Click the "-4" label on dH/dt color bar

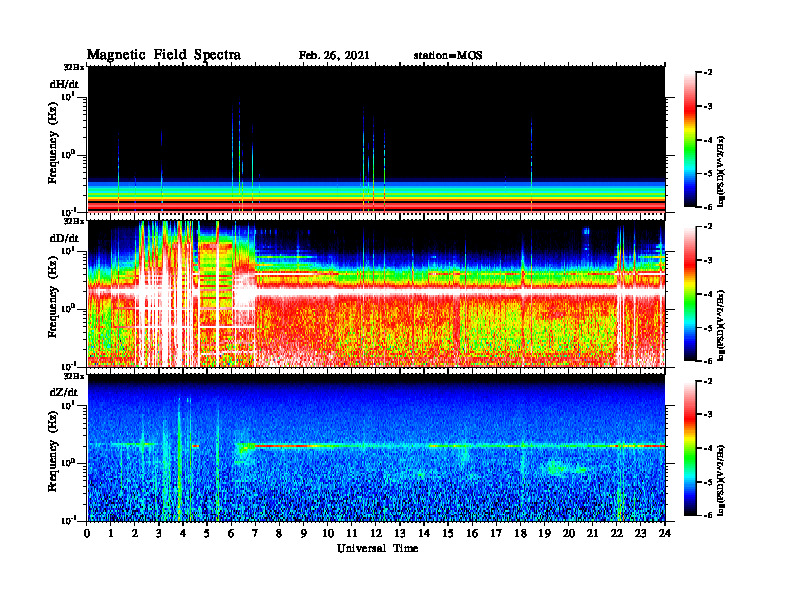[708, 140]
